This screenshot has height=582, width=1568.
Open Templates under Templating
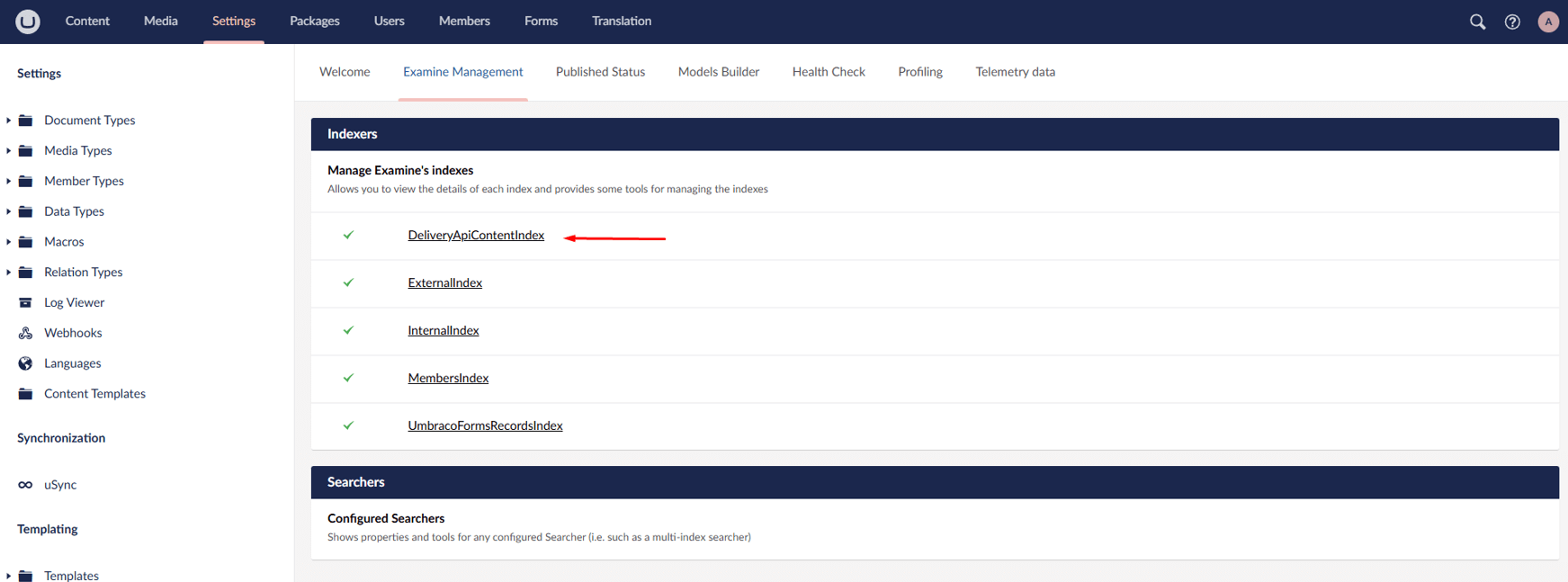(x=72, y=576)
